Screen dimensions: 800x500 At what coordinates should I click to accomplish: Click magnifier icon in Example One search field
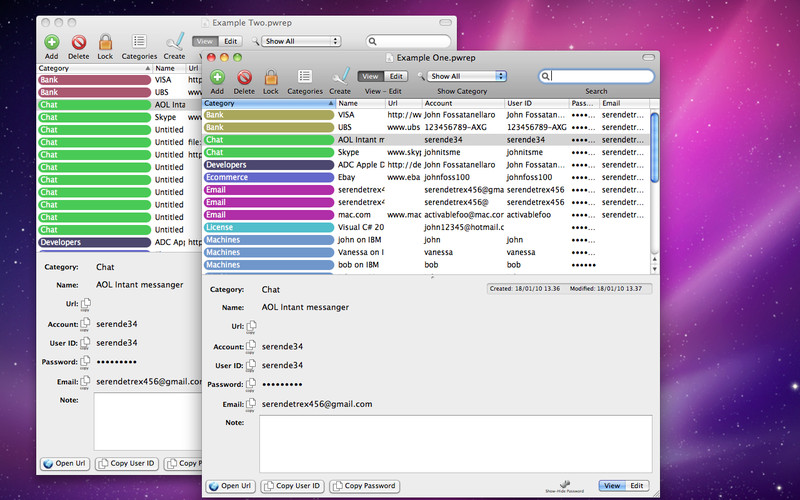point(545,77)
